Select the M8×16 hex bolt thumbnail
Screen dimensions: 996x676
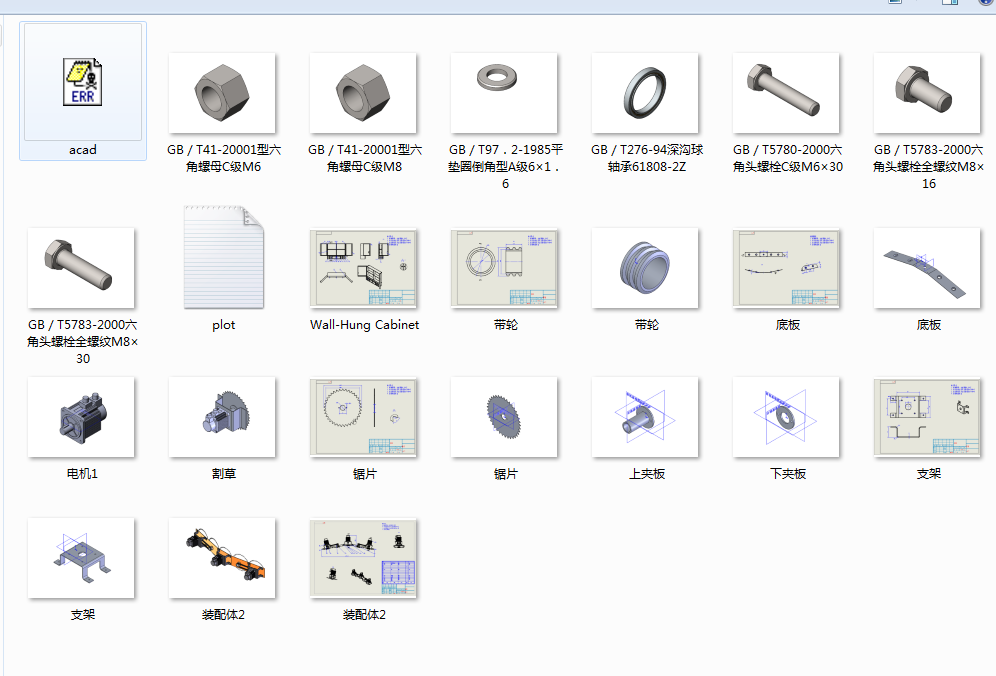[927, 93]
